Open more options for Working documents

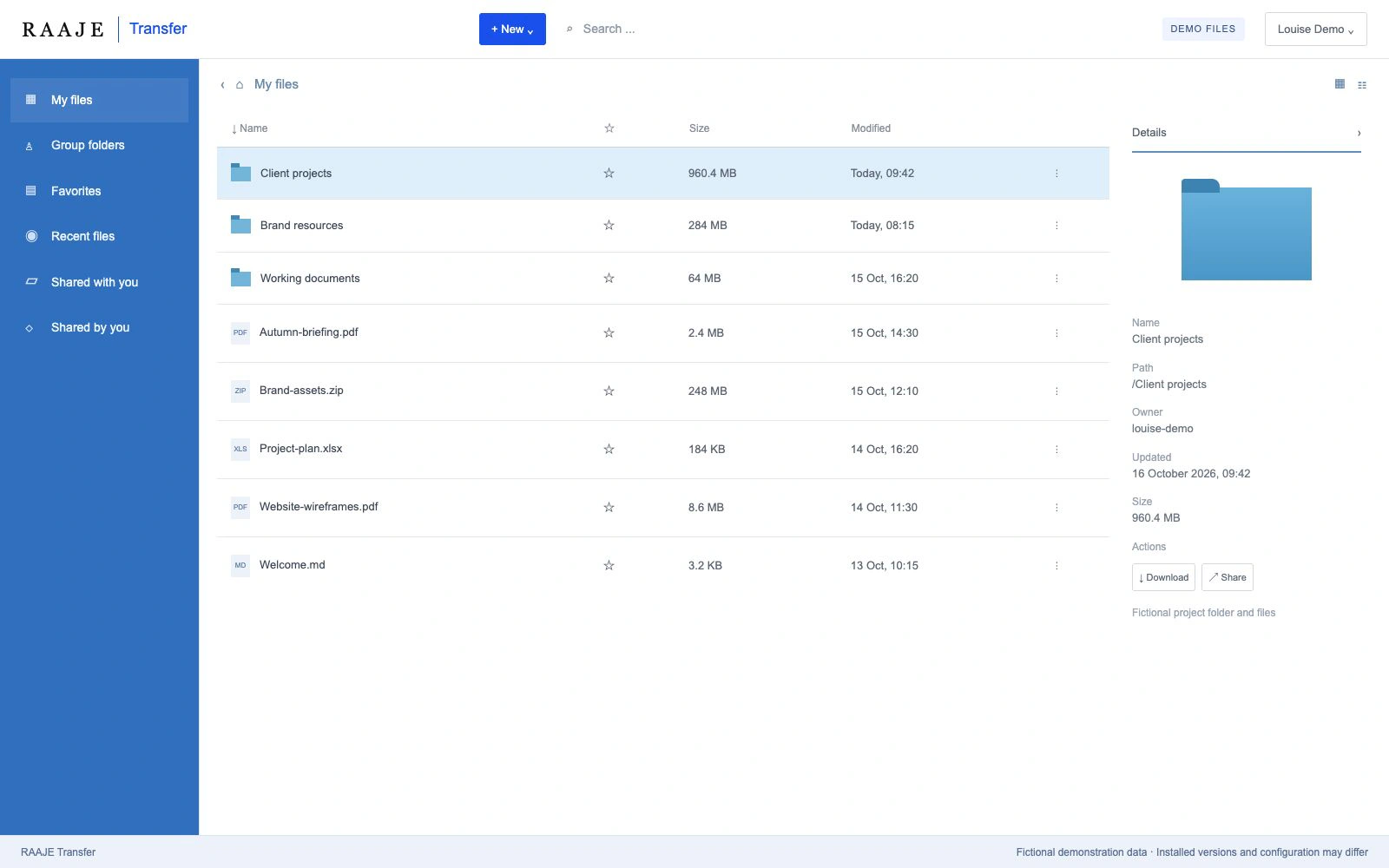tap(1057, 279)
